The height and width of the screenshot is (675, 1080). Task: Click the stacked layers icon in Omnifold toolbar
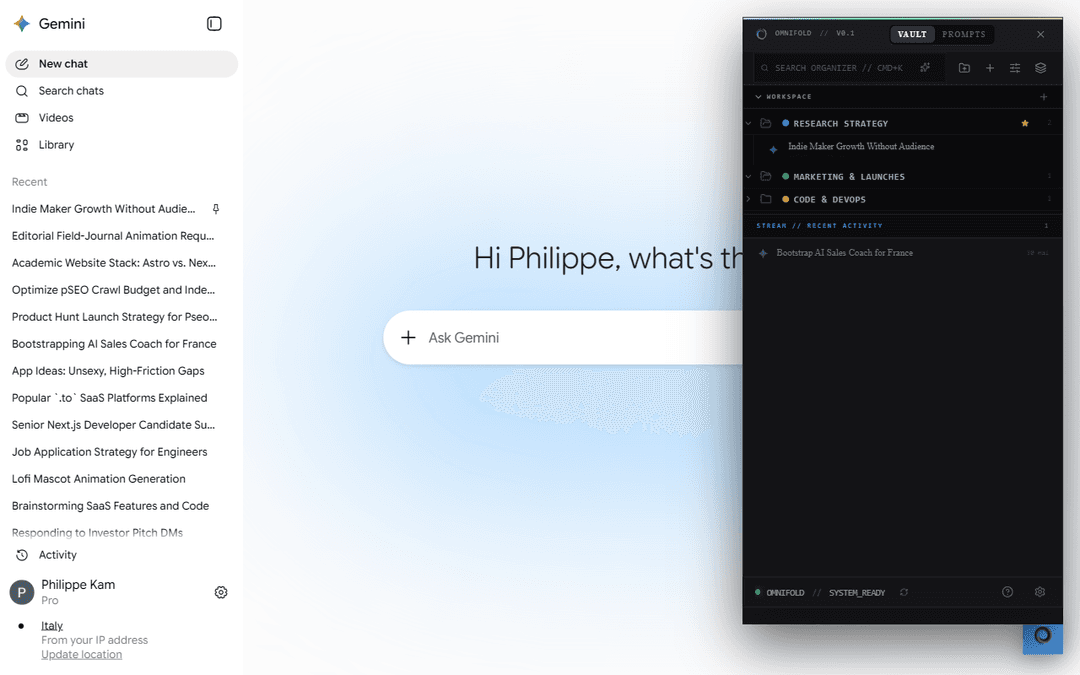(x=1040, y=68)
